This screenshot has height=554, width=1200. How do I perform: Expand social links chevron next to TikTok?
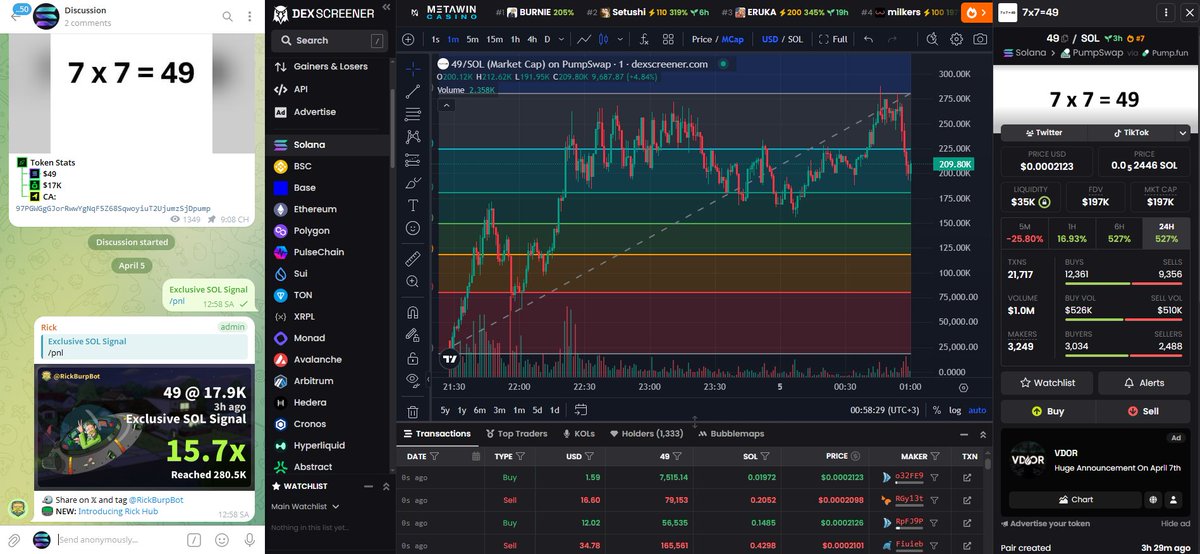[1183, 132]
